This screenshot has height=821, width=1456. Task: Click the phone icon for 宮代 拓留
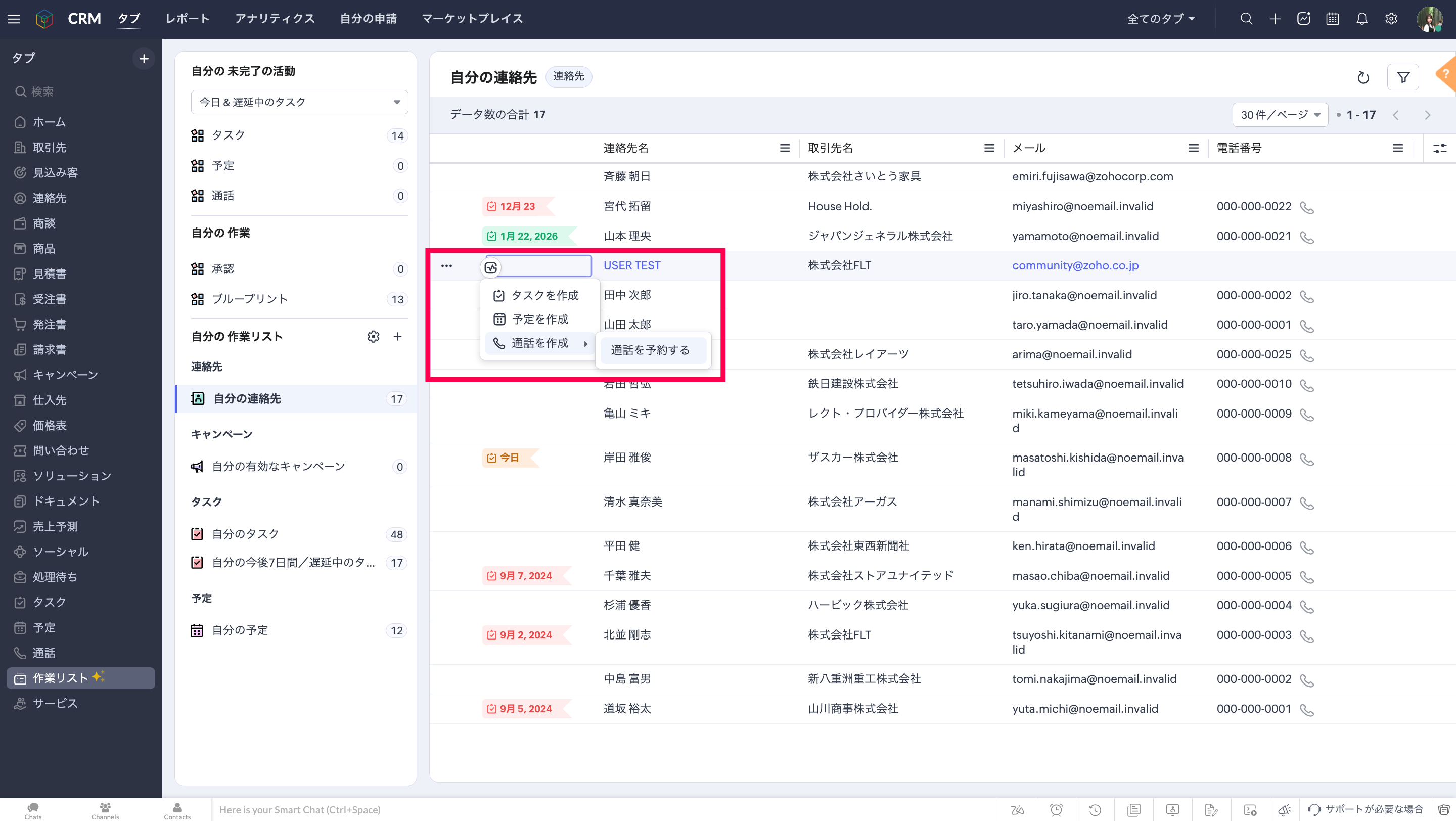pyautogui.click(x=1306, y=207)
